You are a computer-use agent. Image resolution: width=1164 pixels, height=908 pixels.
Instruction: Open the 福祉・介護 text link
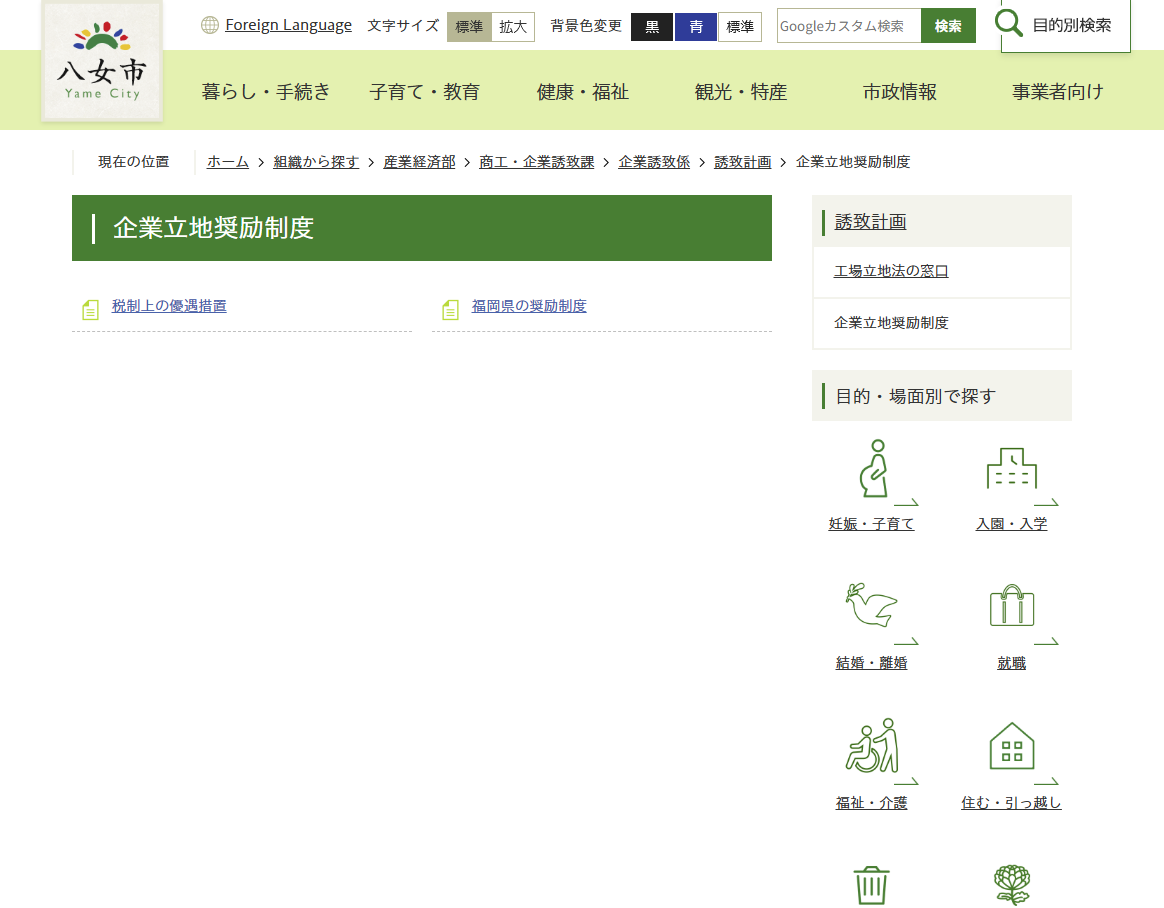[872, 803]
